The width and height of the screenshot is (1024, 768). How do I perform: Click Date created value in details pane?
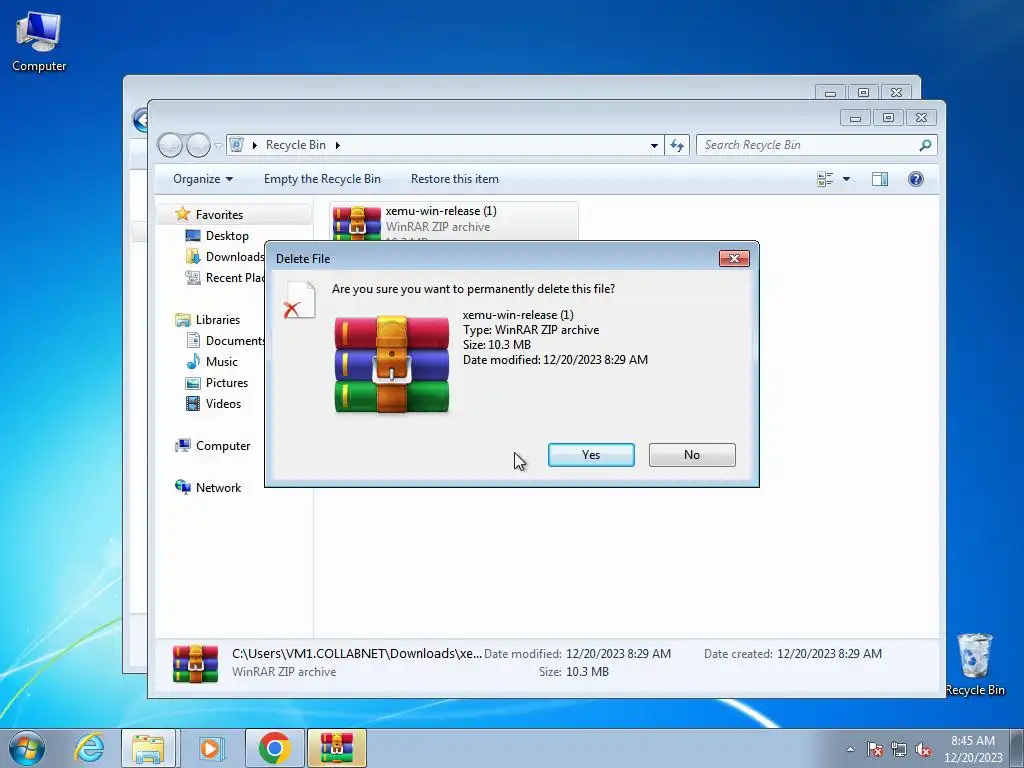[829, 654]
